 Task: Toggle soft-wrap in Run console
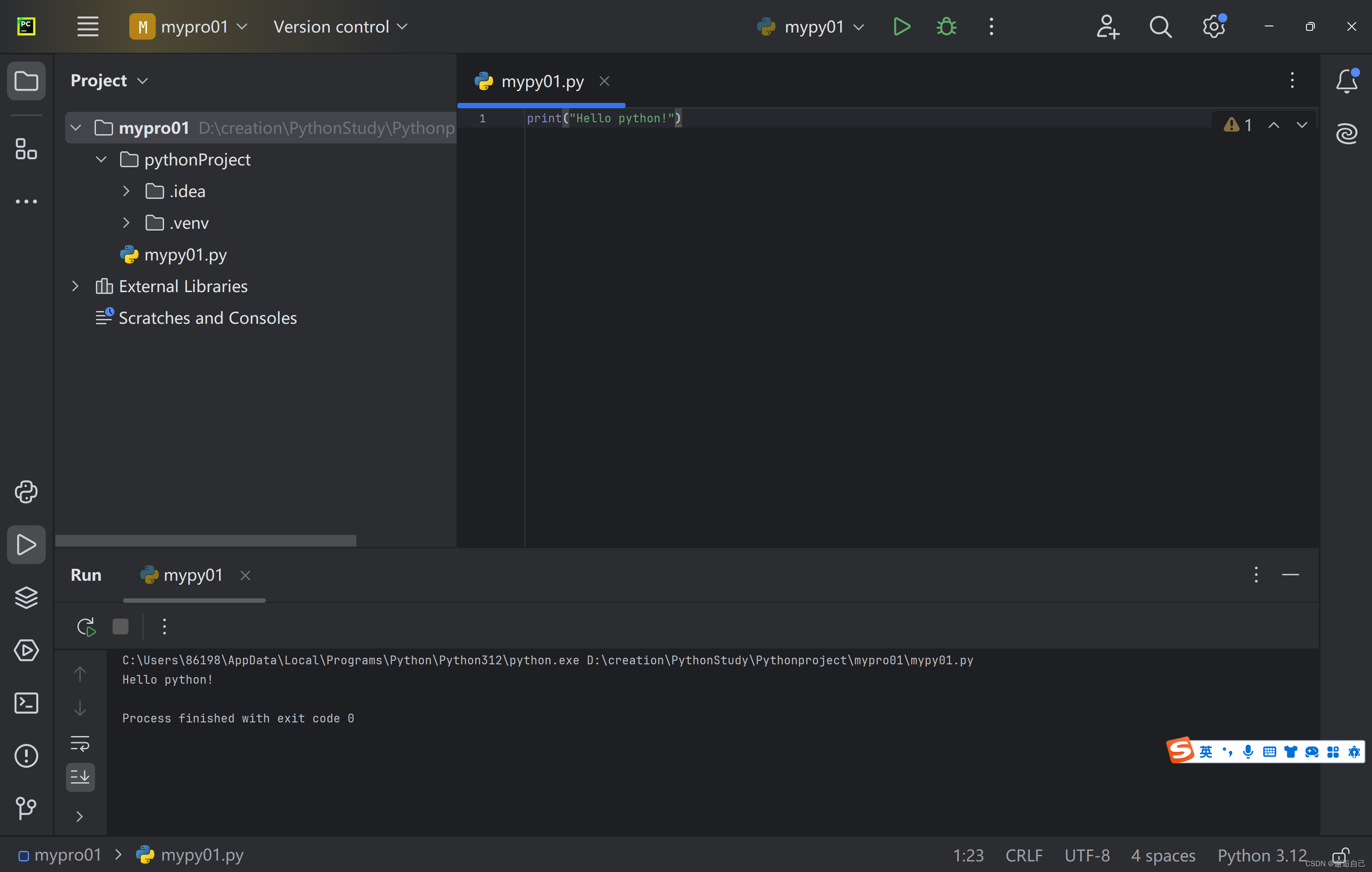pos(80,743)
